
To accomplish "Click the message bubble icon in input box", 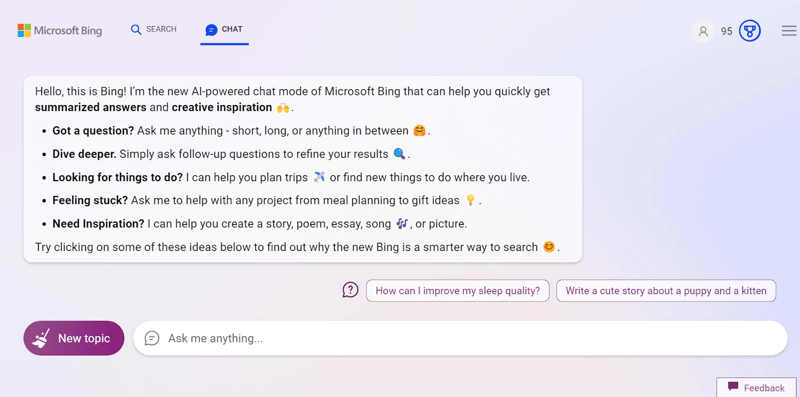I will pos(152,338).
